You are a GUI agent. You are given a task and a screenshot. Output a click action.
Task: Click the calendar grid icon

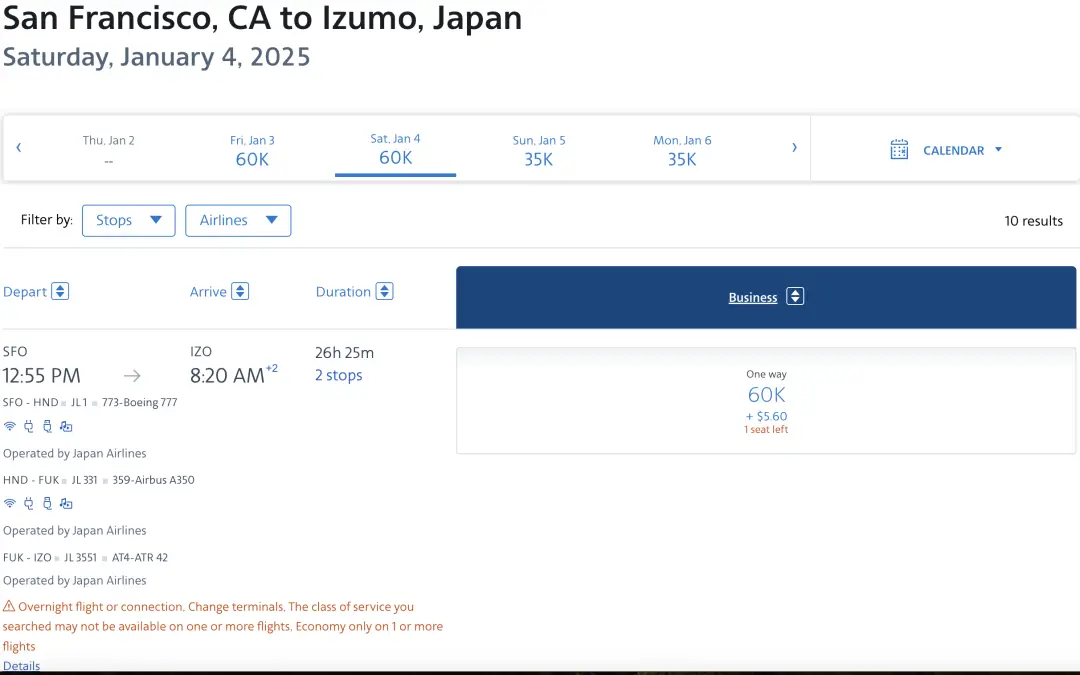point(899,150)
